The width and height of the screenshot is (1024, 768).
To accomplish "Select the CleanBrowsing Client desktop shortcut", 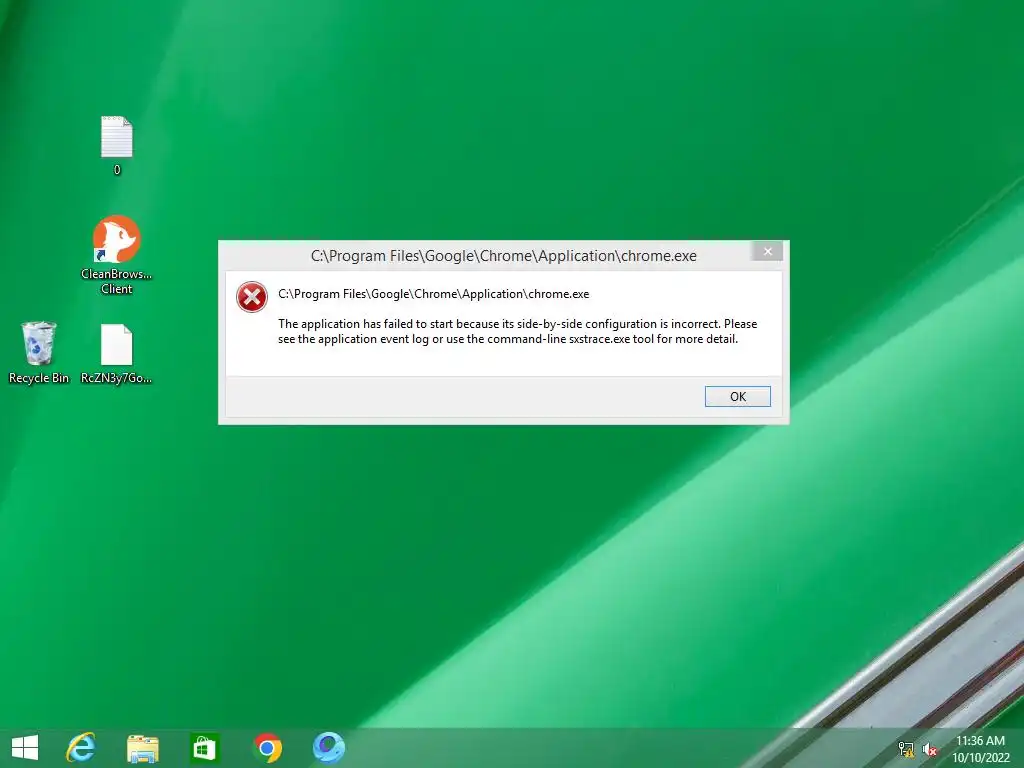I will point(117,255).
